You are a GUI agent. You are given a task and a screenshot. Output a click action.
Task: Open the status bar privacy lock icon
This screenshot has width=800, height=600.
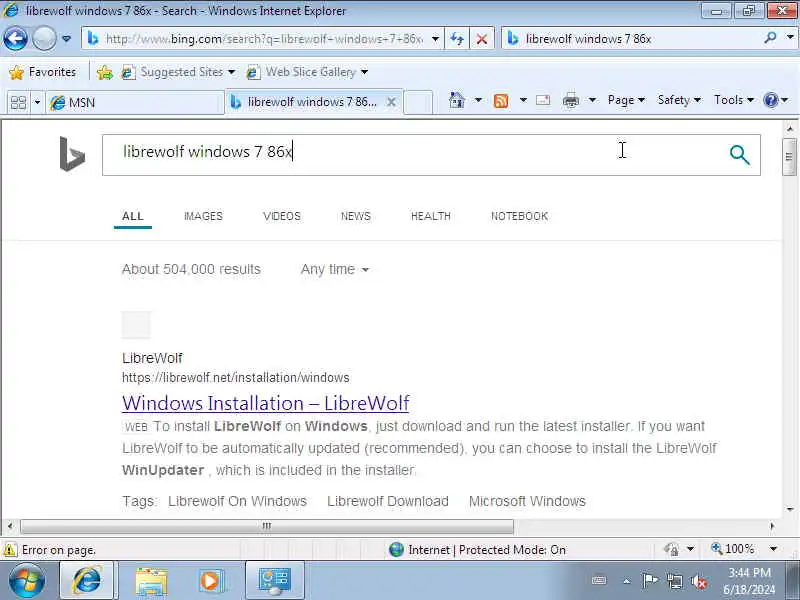pyautogui.click(x=671, y=549)
